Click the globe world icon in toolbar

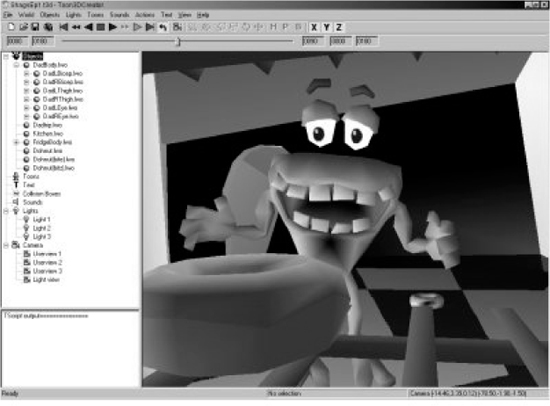[48, 27]
